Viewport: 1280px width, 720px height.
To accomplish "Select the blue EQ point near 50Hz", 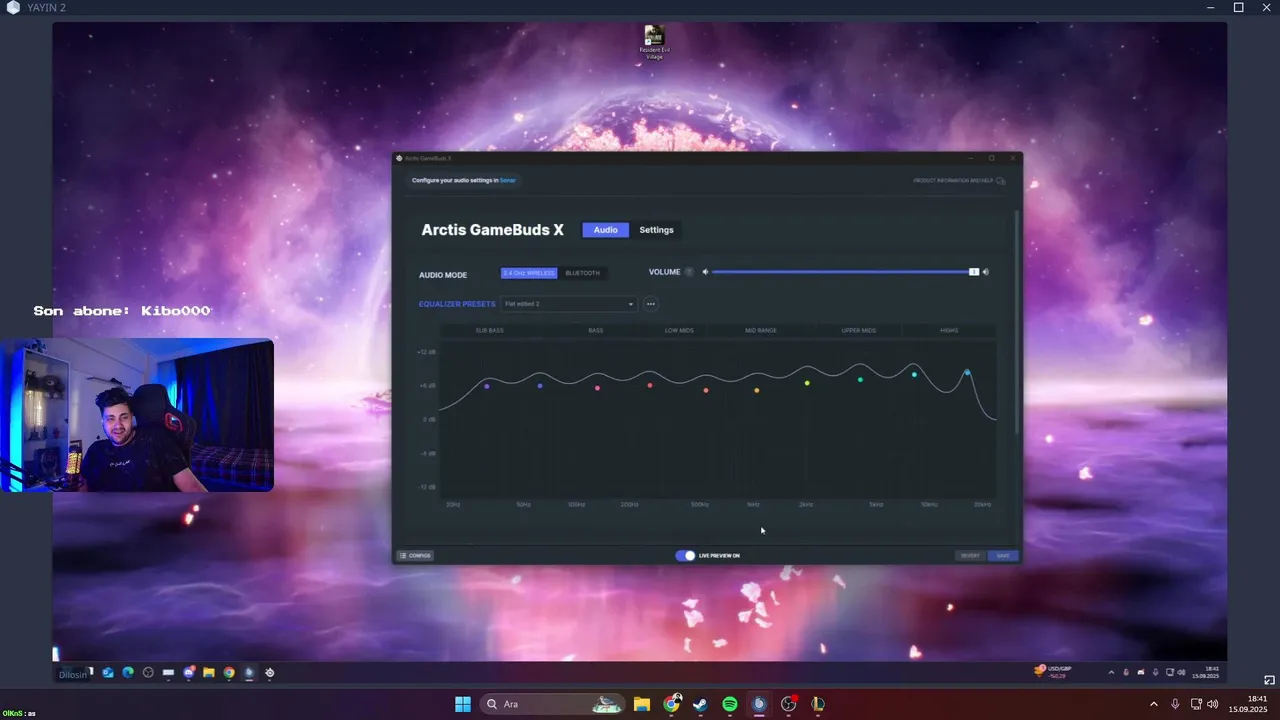I will (540, 386).
